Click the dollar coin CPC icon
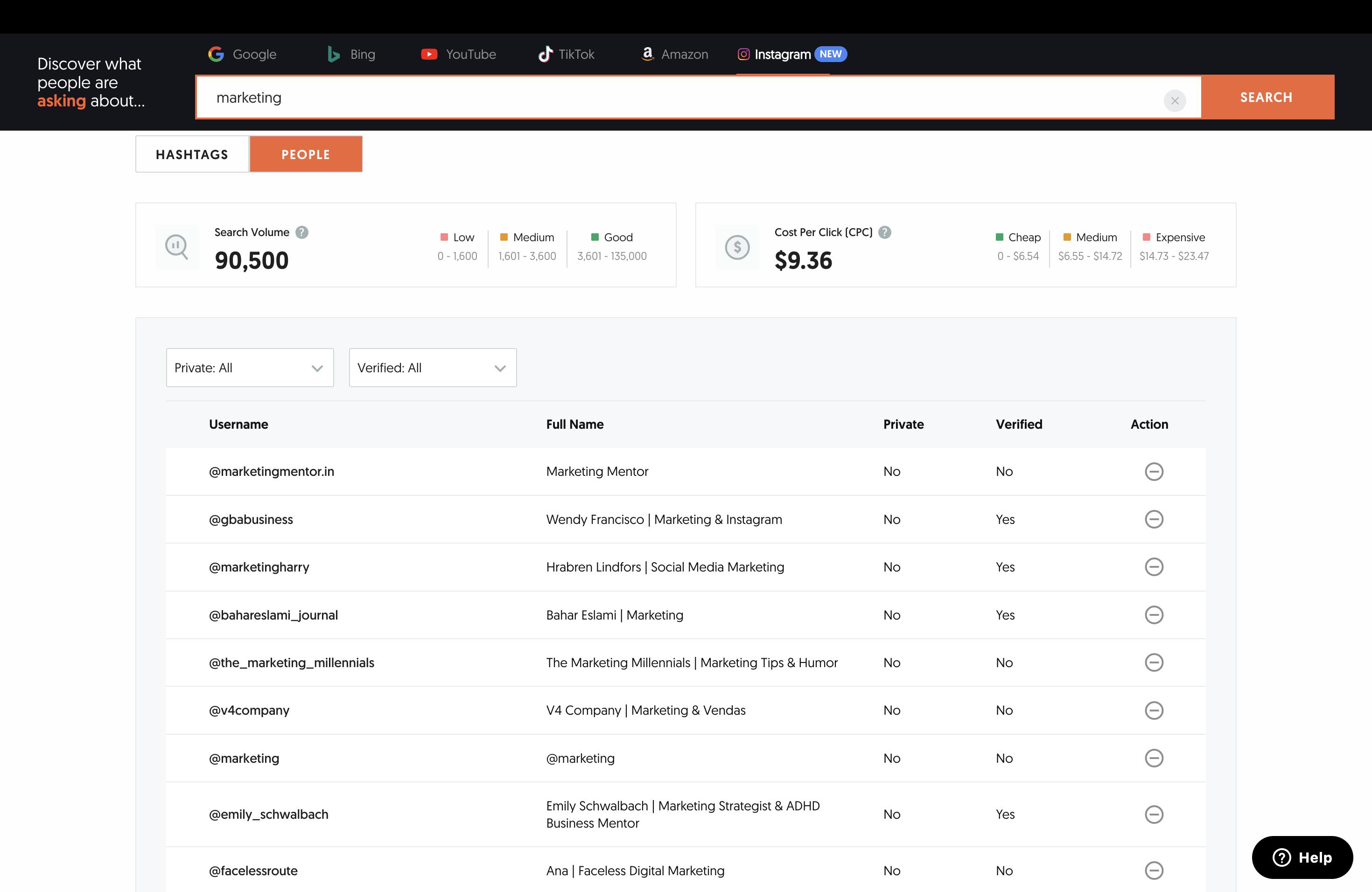This screenshot has width=1372, height=892. pos(737,247)
